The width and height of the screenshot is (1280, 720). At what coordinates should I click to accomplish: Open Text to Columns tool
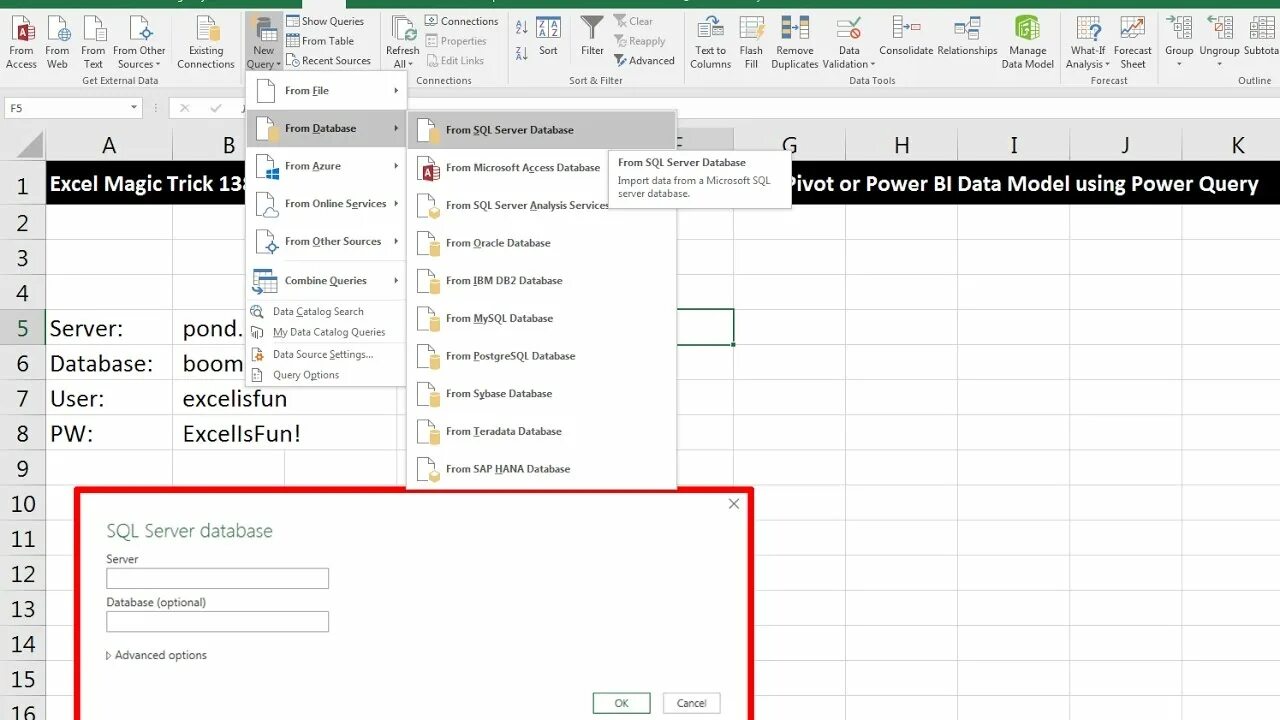(710, 43)
